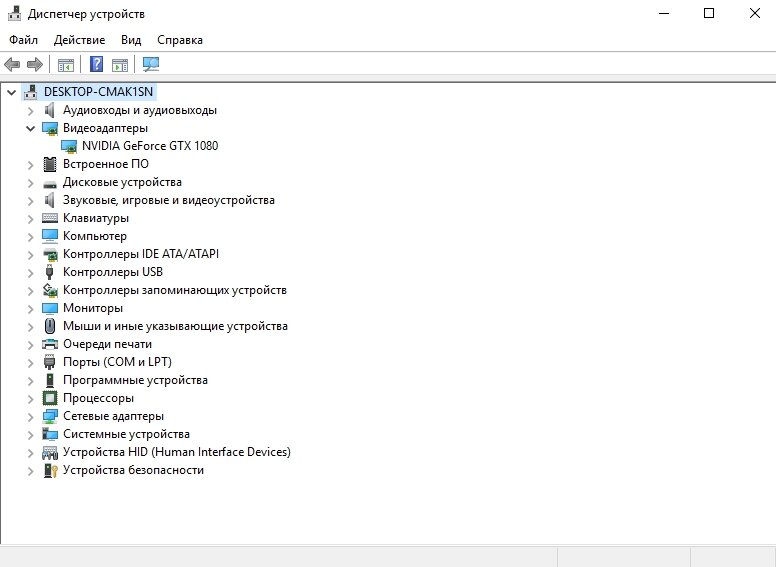Select the Встроенное ПО label
This screenshot has width=776, height=567.
(x=105, y=164)
